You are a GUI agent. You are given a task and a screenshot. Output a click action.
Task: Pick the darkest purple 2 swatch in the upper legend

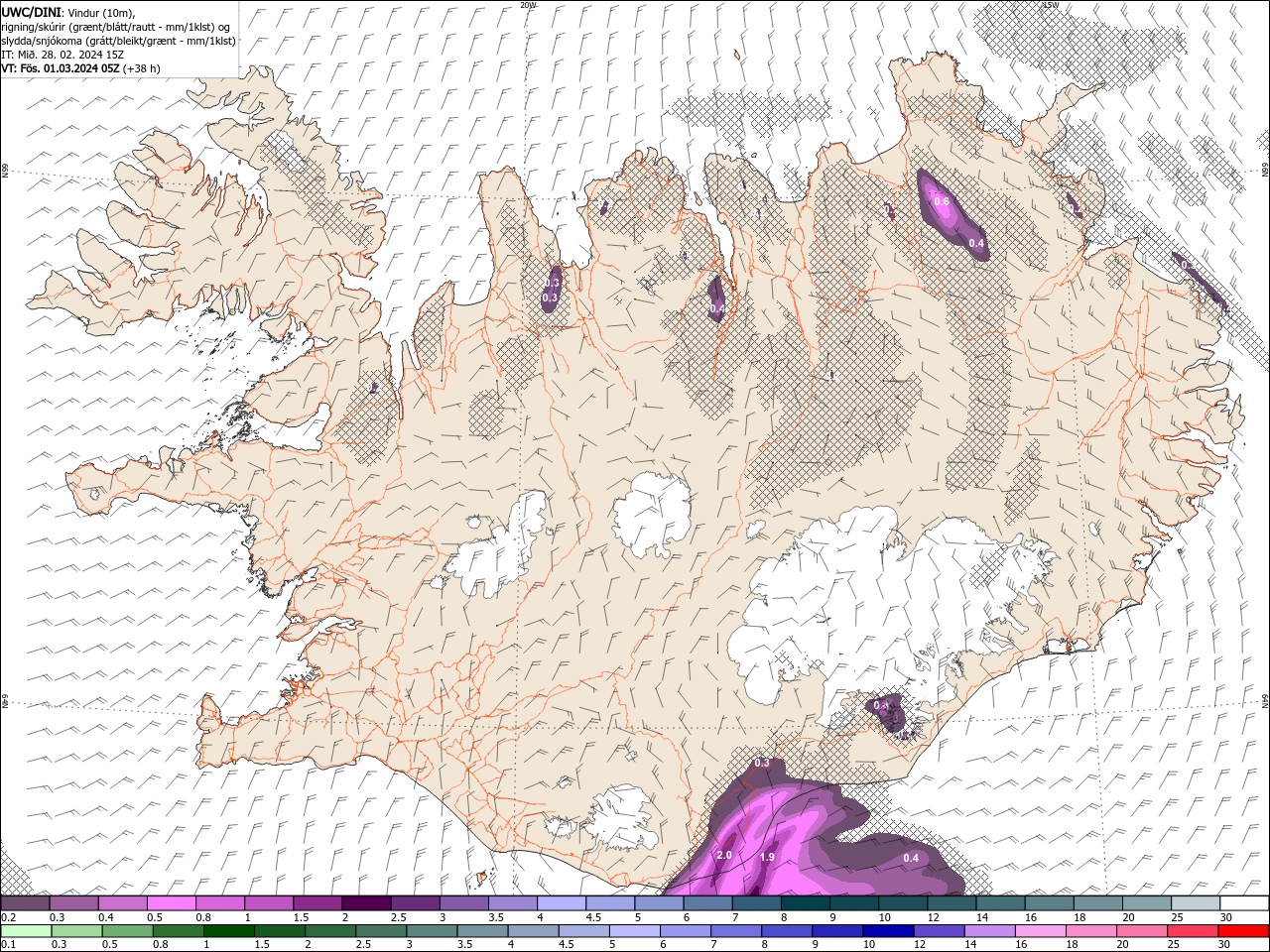click(x=366, y=903)
